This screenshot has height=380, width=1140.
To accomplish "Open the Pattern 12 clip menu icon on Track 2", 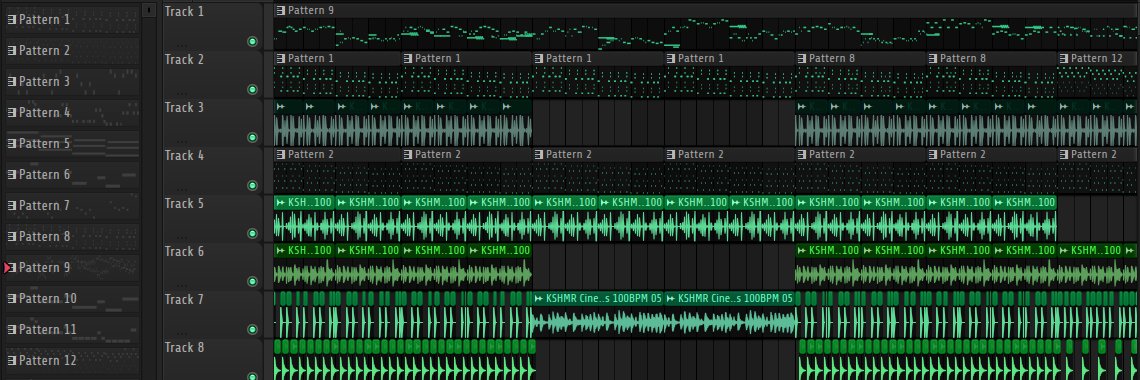I will [1065, 58].
